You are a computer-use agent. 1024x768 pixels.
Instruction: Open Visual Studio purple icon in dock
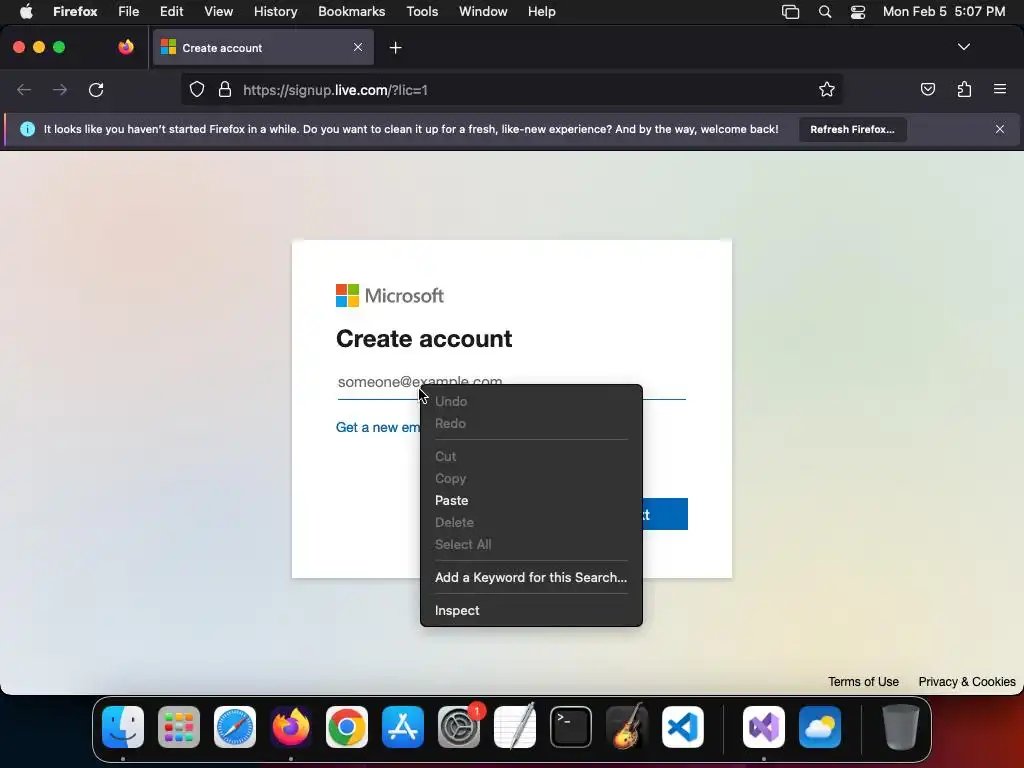pyautogui.click(x=764, y=727)
